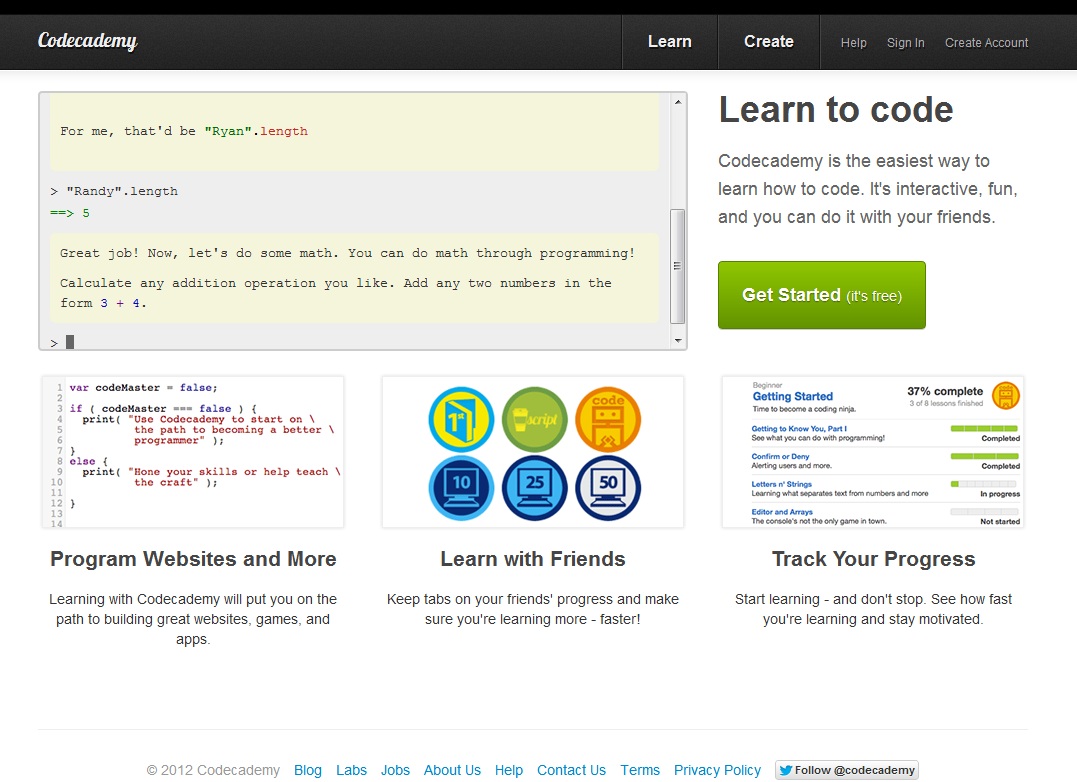
Task: Open the Sign In link
Action: pyautogui.click(x=905, y=43)
